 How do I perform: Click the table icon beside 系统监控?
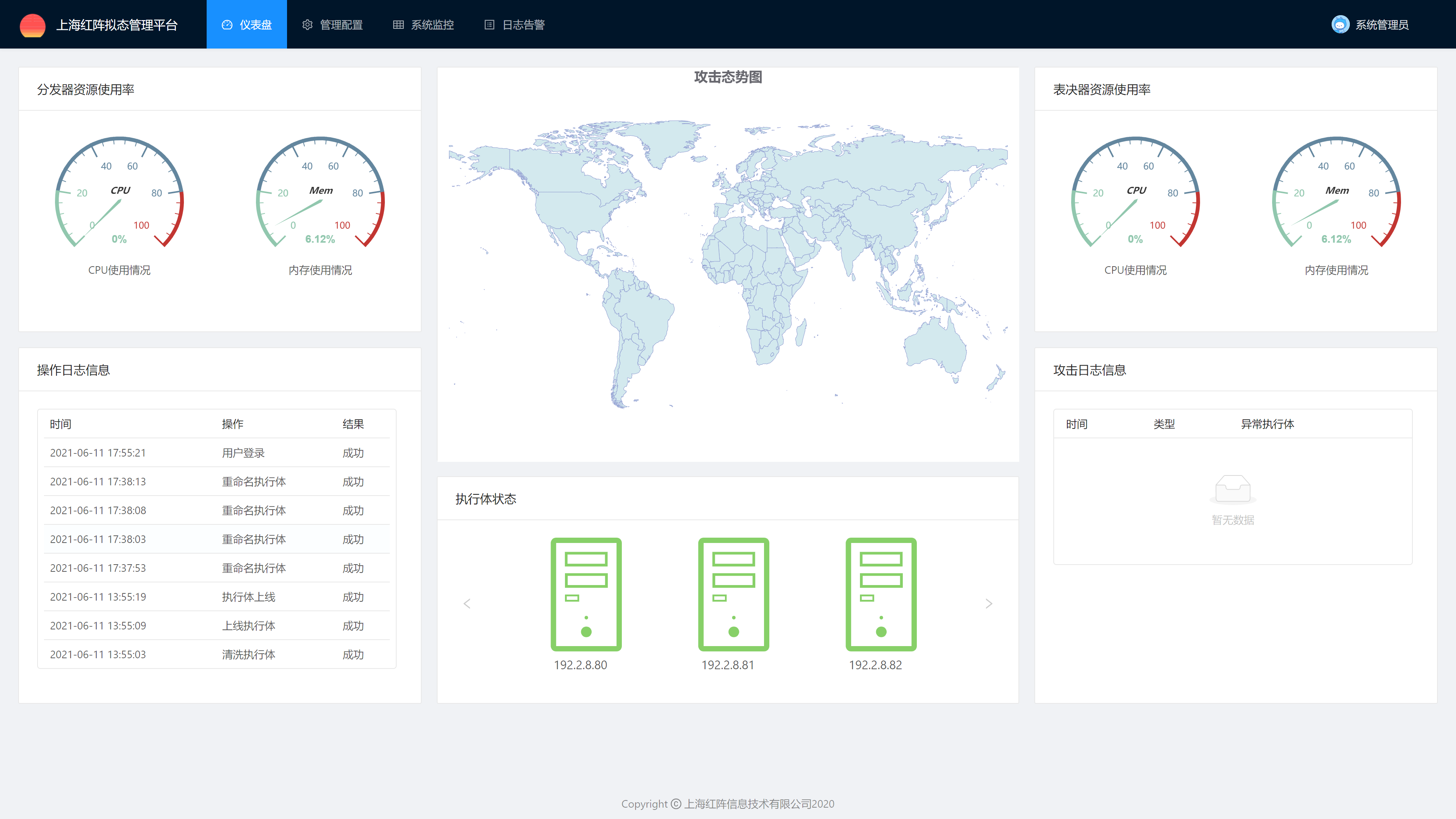click(x=399, y=25)
